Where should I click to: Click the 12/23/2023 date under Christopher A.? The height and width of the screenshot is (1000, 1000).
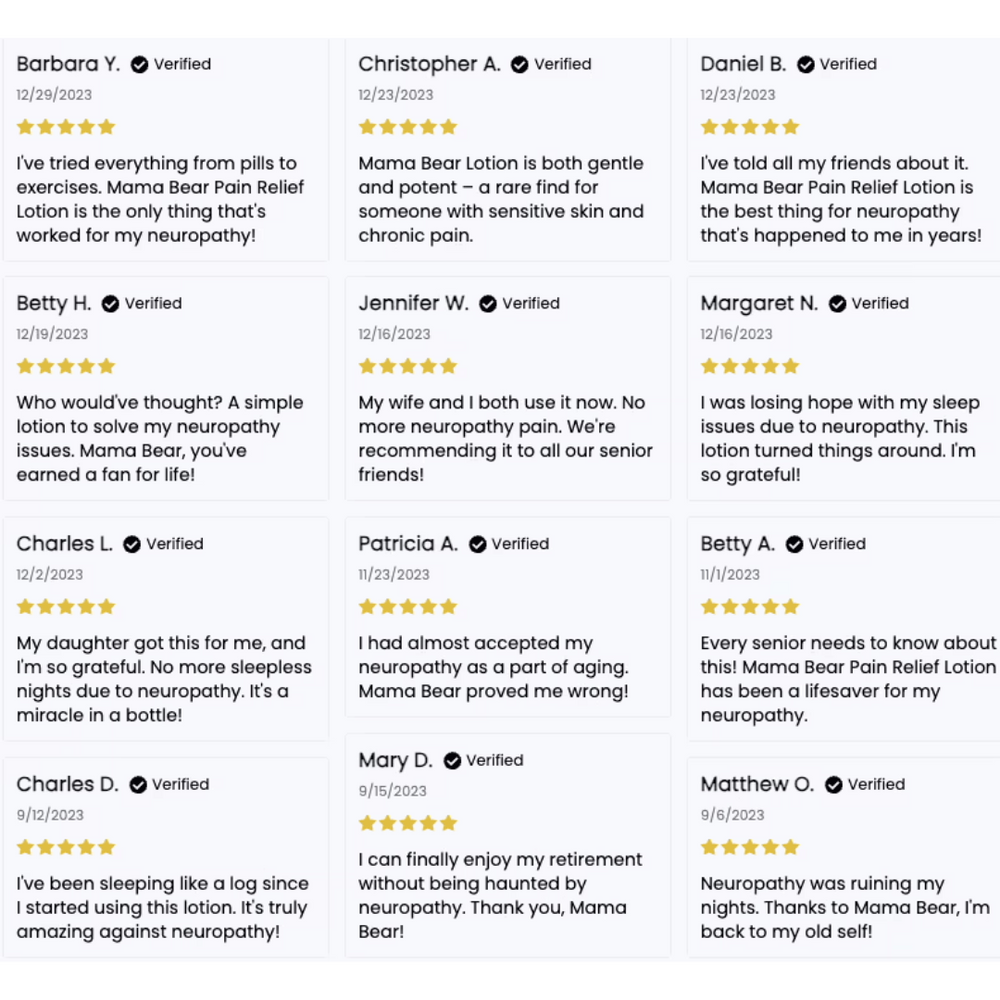396,95
